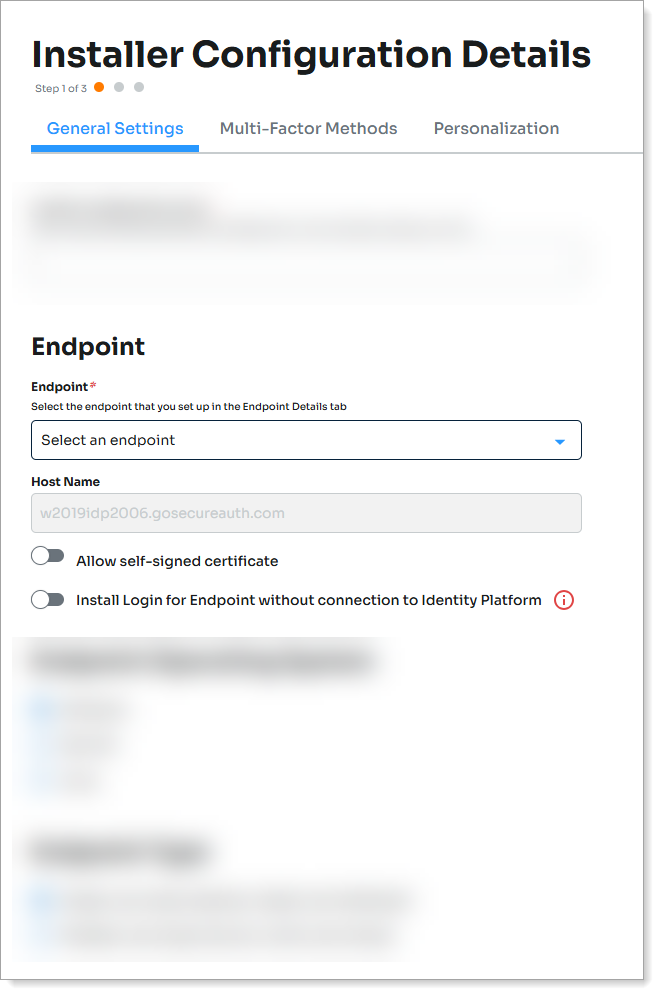Click the Install Login for Endpoint label text
Image resolution: width=659 pixels, height=995 pixels.
point(308,600)
